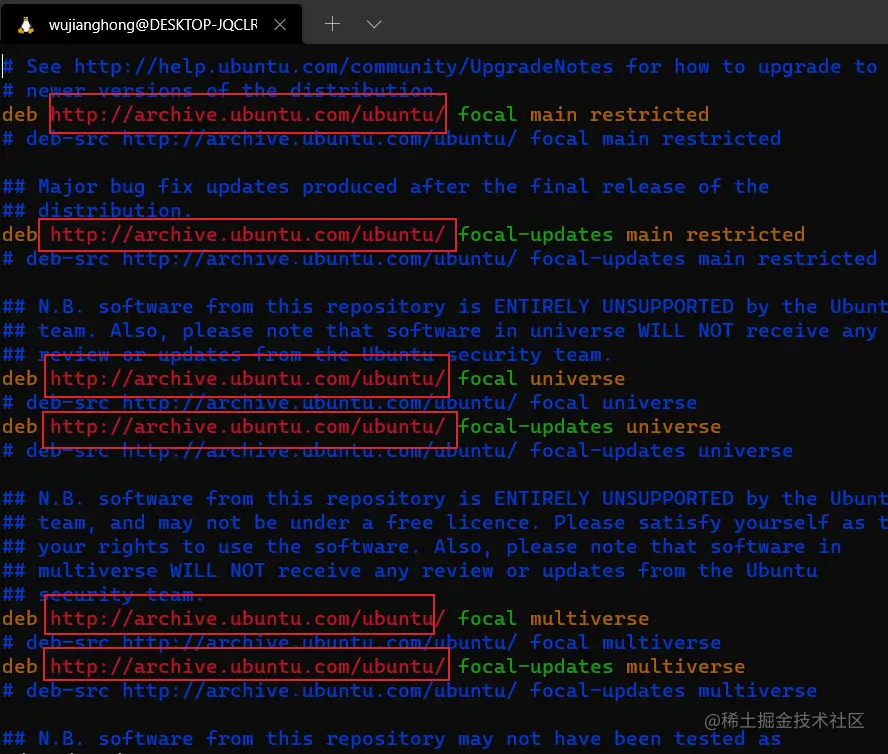Viewport: 888px width, 754px height.
Task: Click the commented deb-src focal universe line
Action: tap(349, 403)
